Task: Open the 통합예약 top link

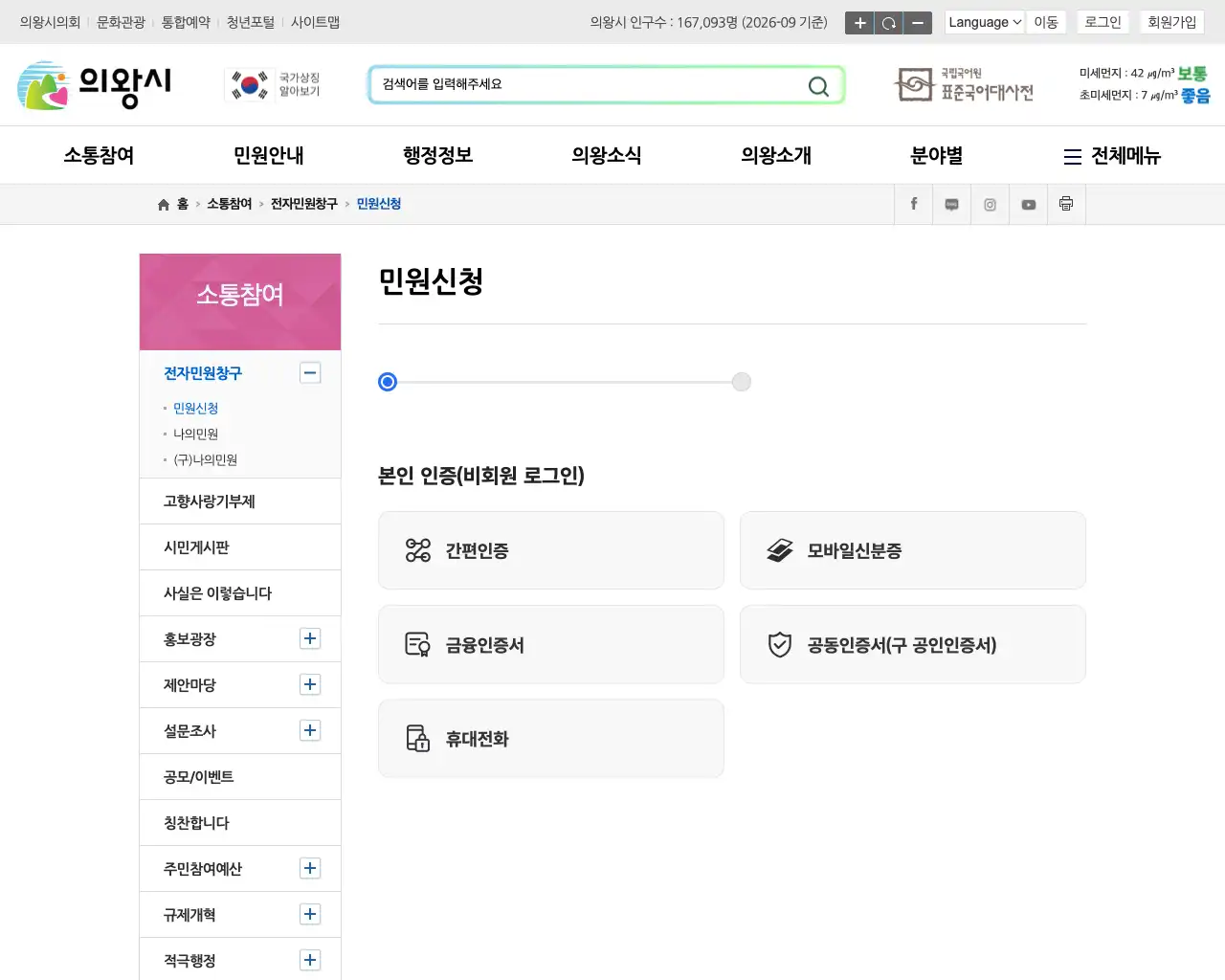Action: point(186,22)
